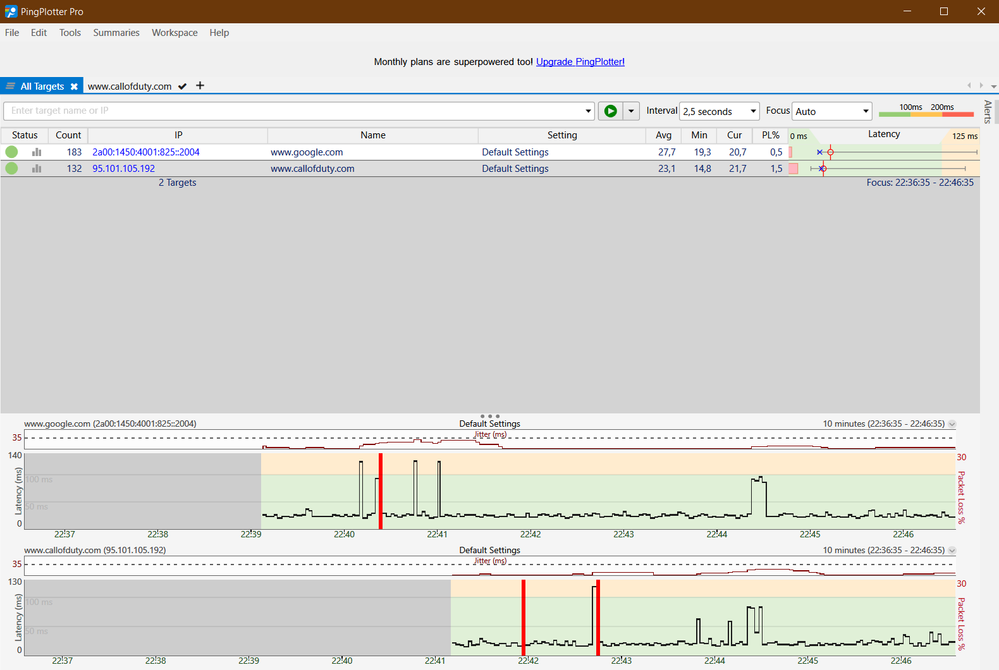
Task: Expand trace options arrow beside play button
Action: click(x=631, y=111)
